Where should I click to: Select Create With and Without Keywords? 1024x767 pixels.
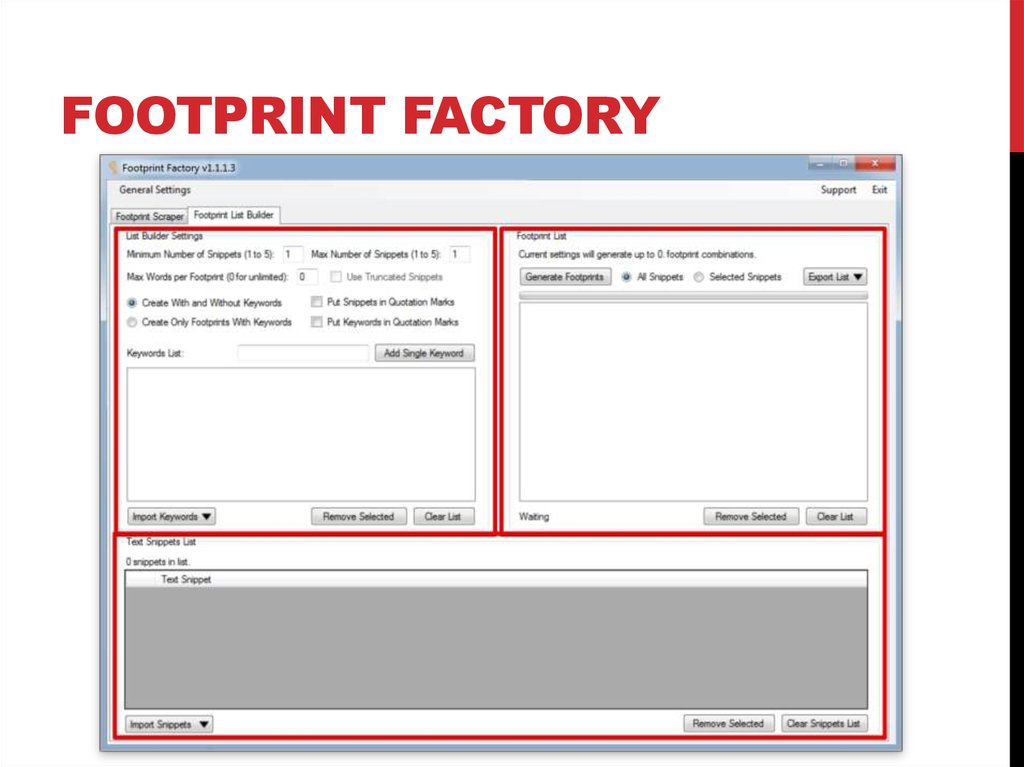click(x=132, y=302)
